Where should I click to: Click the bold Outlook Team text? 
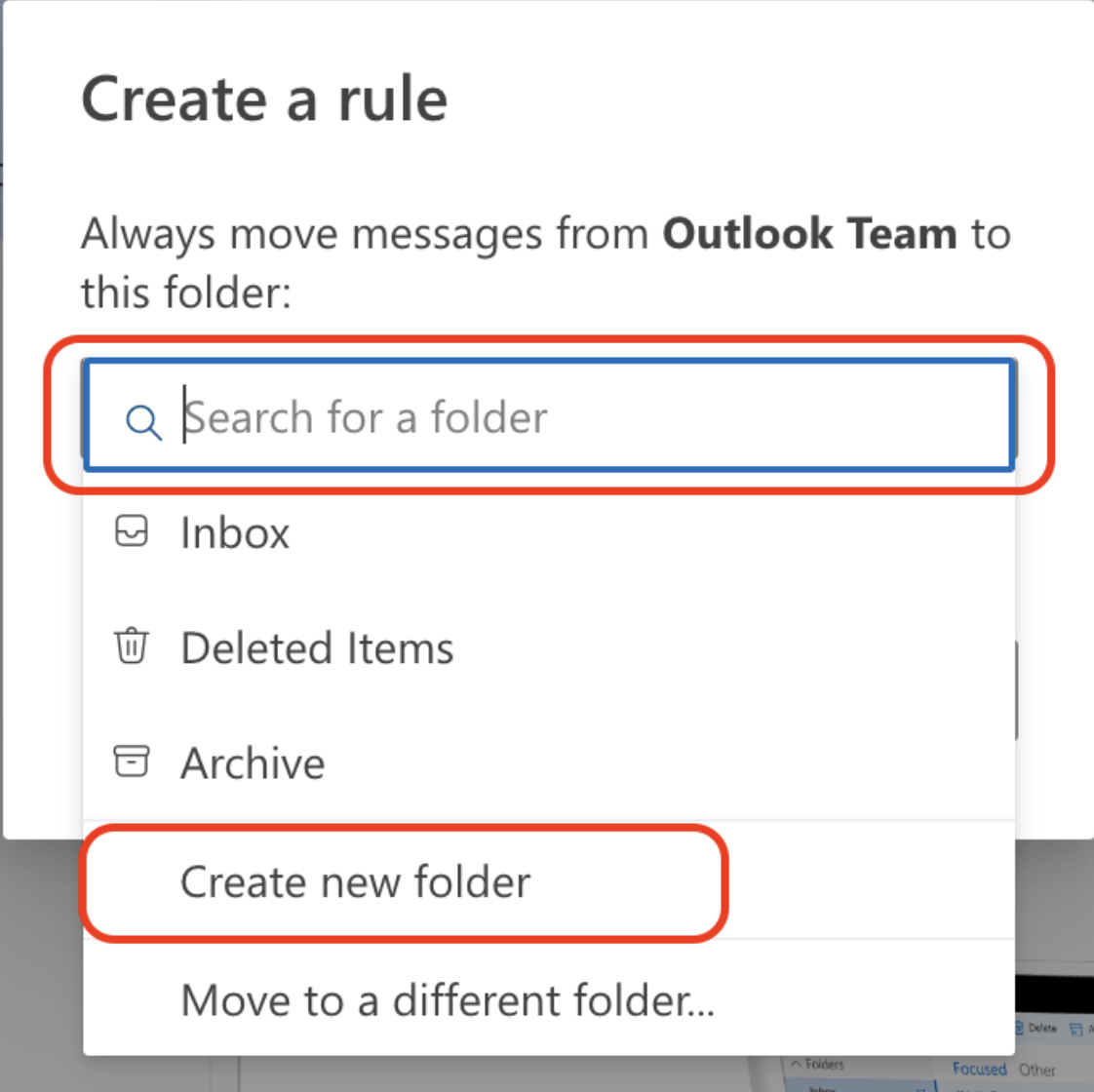pyautogui.click(x=809, y=233)
